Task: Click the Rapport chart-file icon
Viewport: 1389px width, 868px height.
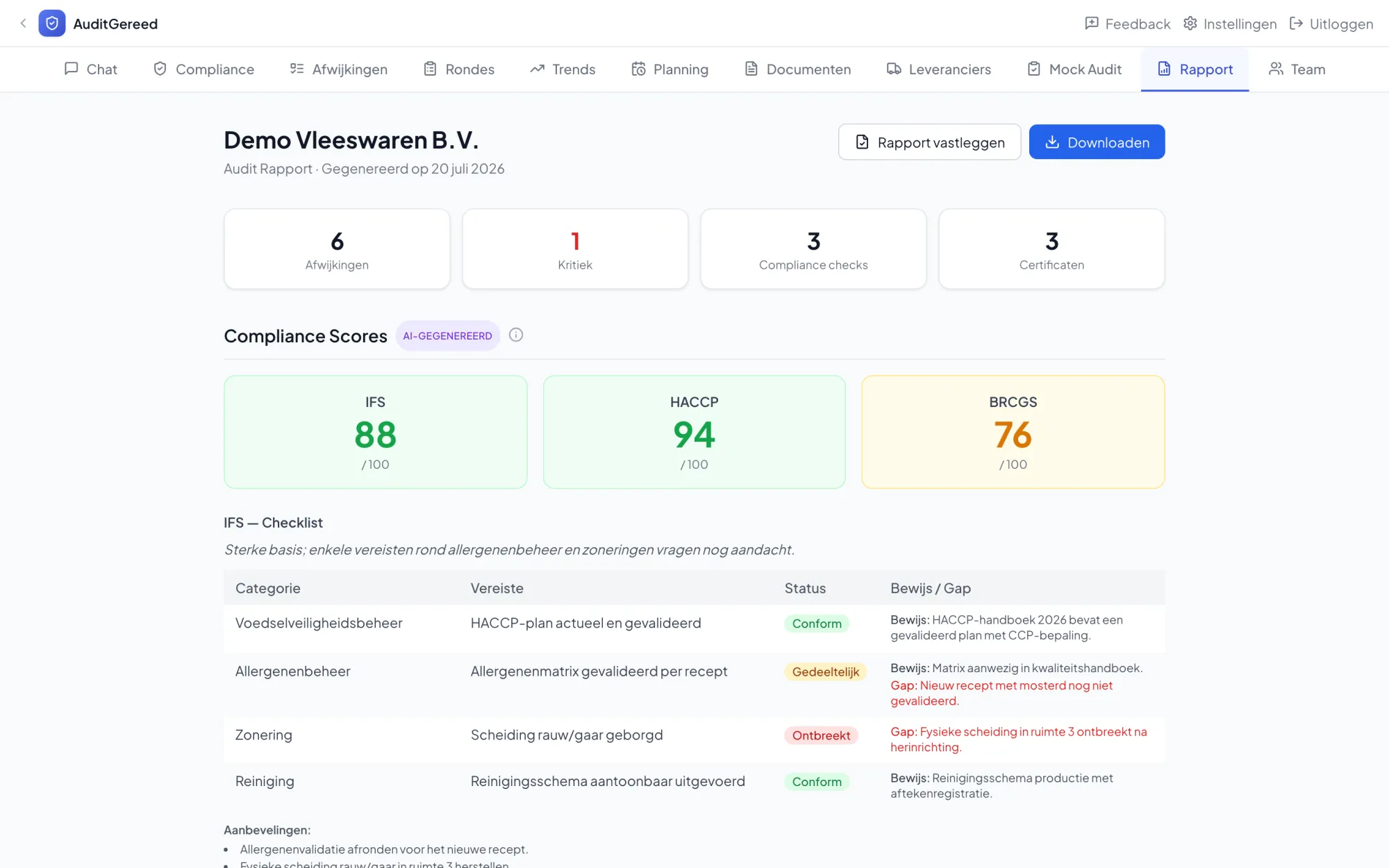Action: 1164,69
